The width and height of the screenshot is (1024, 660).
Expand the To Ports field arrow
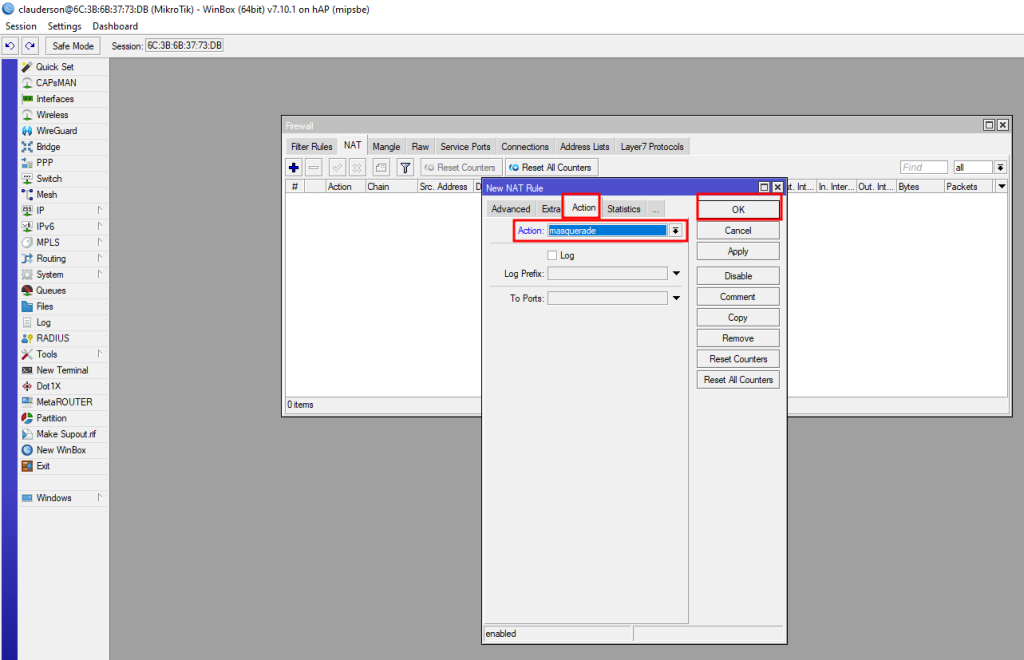click(676, 298)
